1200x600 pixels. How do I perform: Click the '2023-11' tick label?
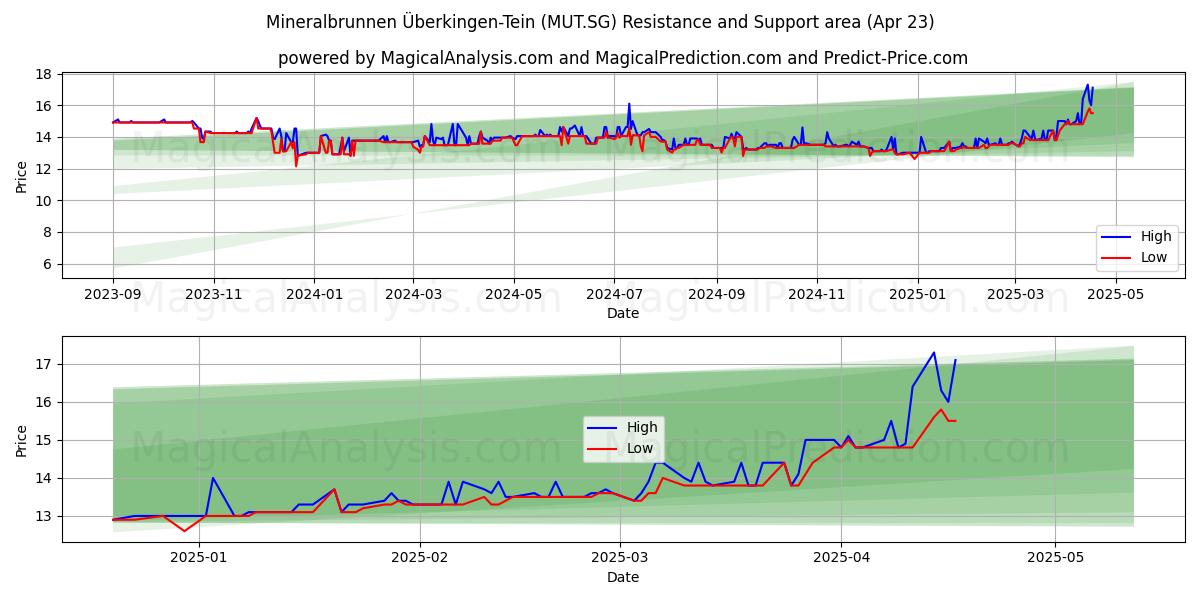pos(213,294)
